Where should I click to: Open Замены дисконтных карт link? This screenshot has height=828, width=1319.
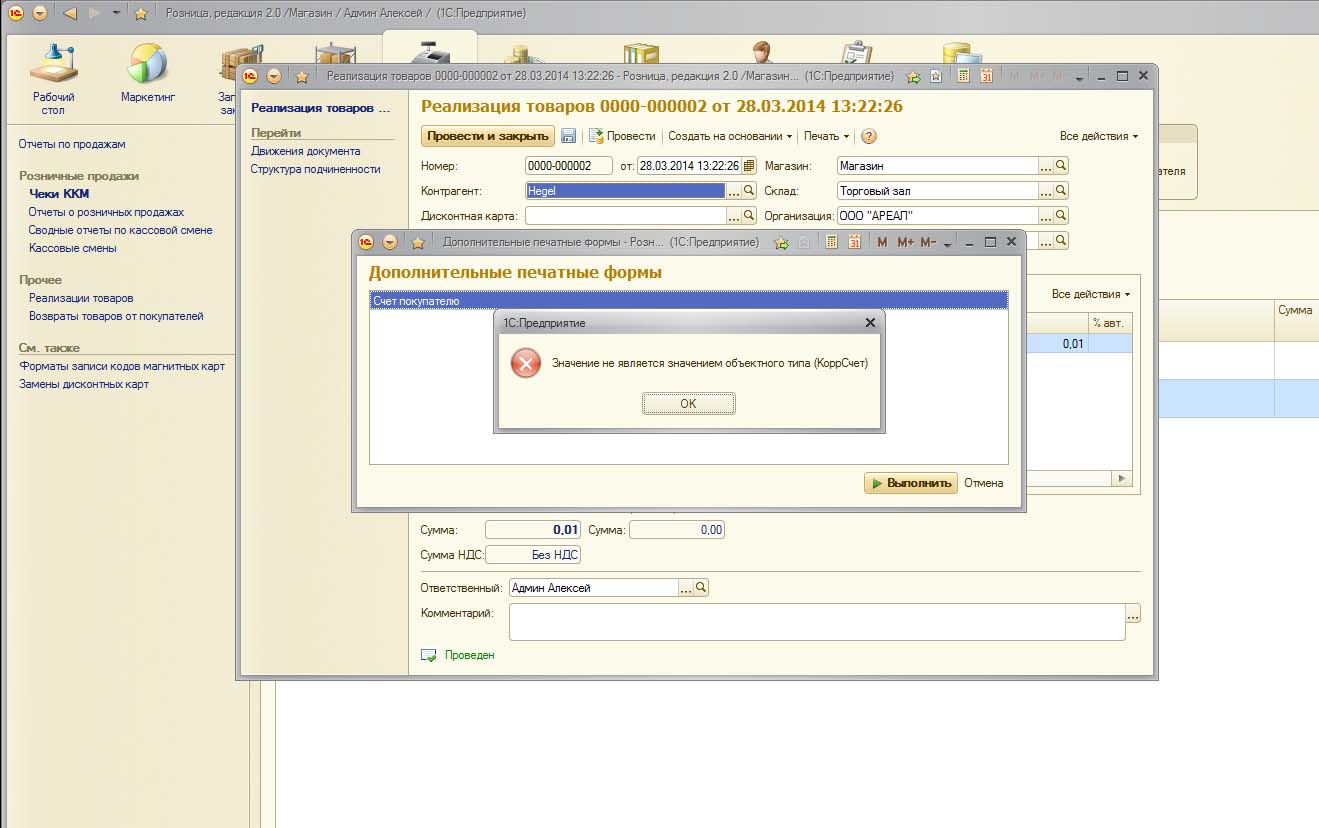click(84, 384)
